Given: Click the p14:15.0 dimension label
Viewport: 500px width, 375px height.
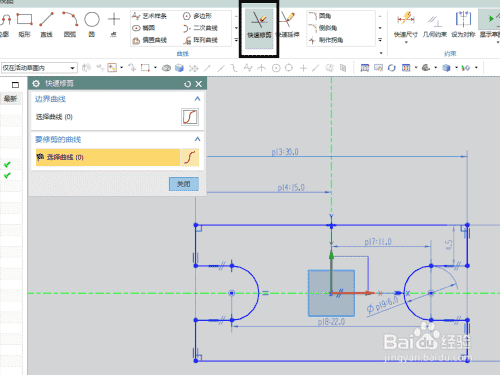Looking at the screenshot, I should (x=291, y=188).
